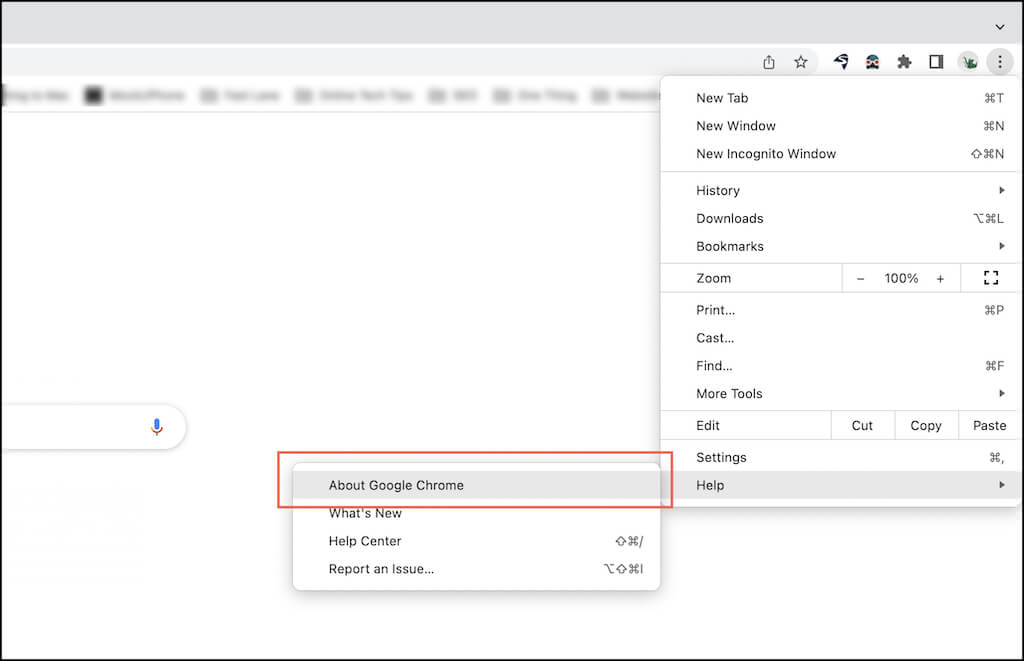
Task: Increase zoom with the plus button
Action: [940, 279]
